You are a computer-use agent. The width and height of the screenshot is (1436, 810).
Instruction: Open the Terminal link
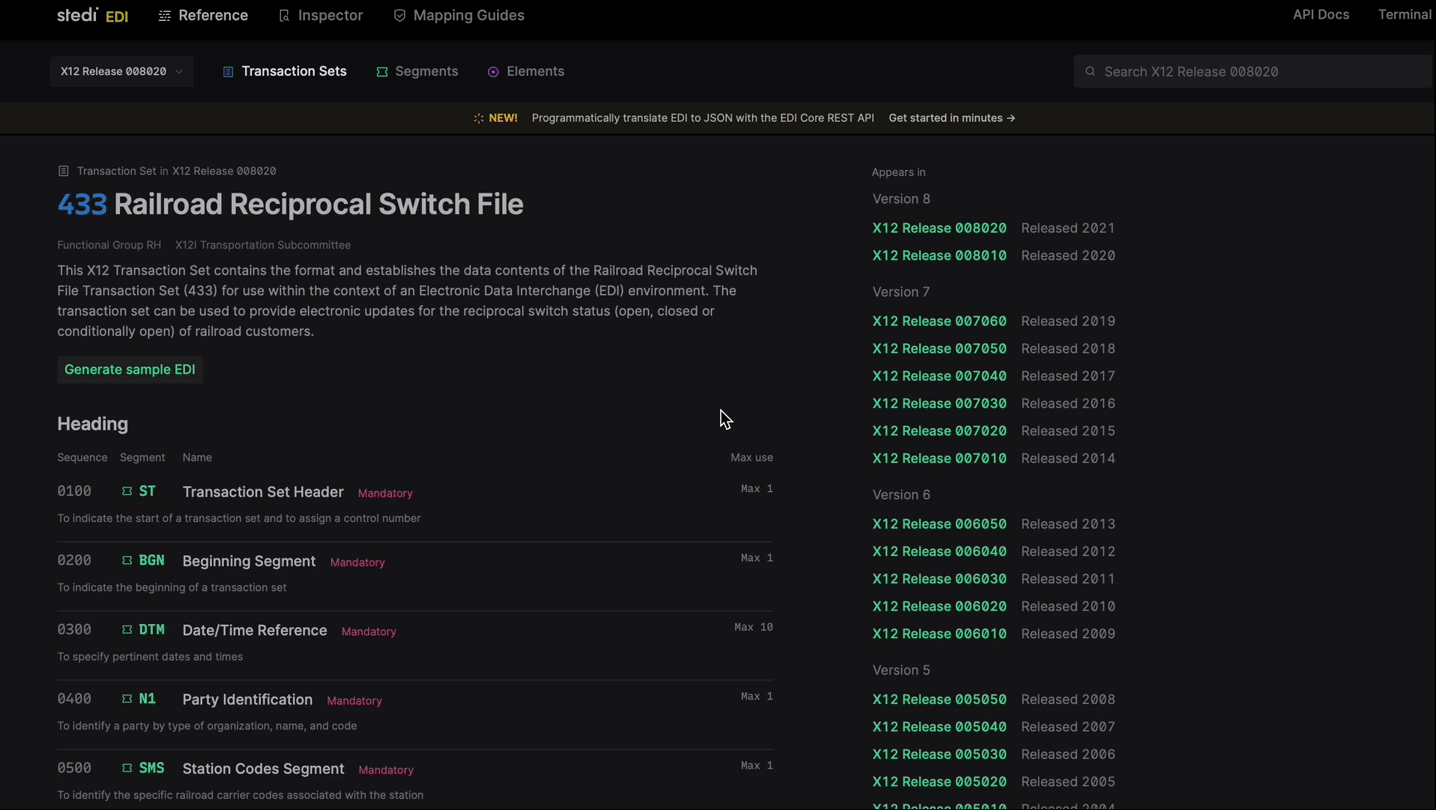(x=1405, y=15)
